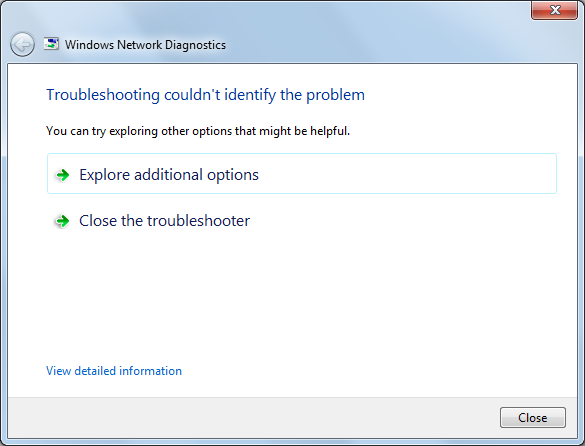Choose Explore additional options
This screenshot has height=446, width=585.
302,174
